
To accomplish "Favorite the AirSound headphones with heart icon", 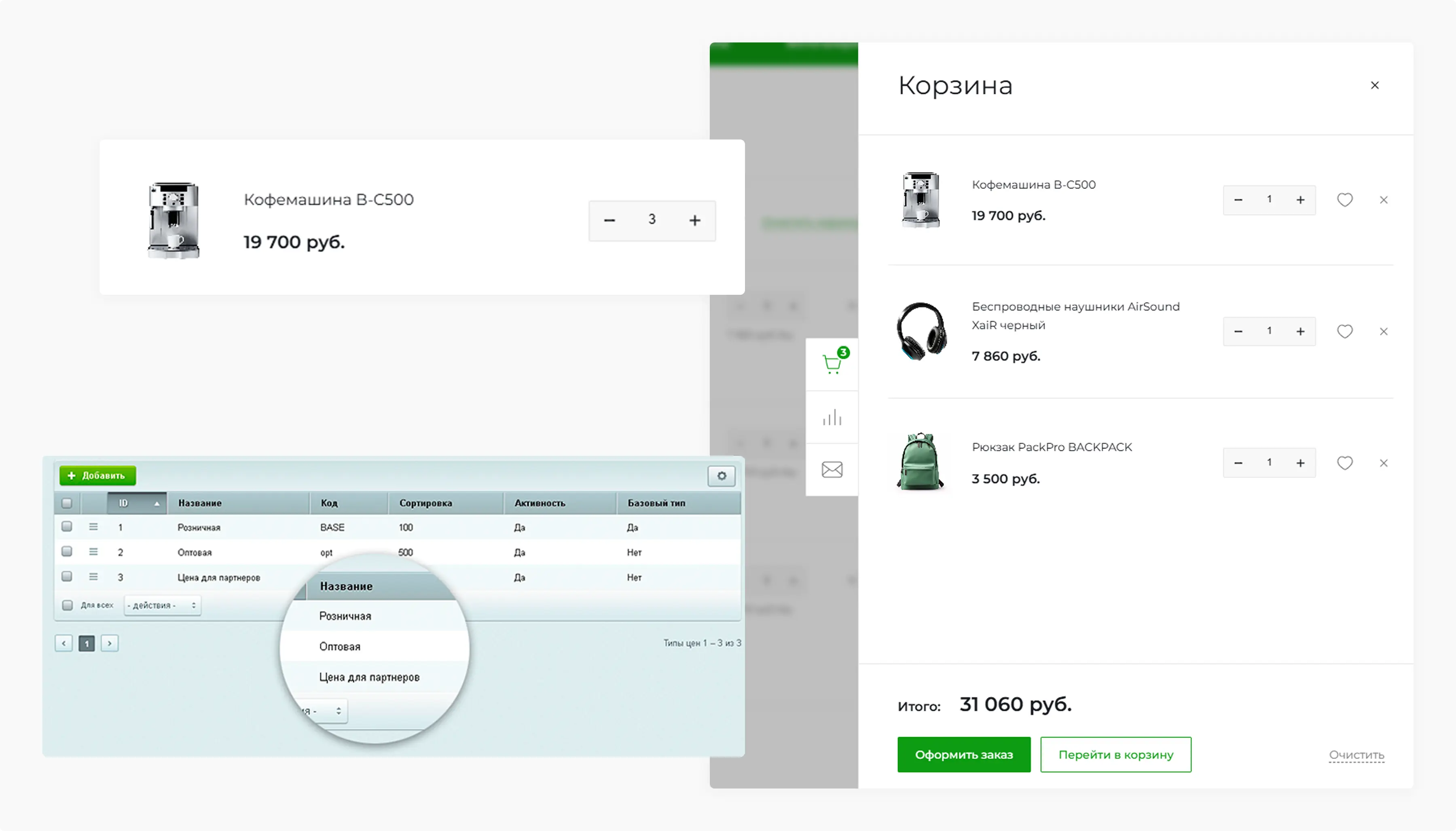I will [1345, 331].
